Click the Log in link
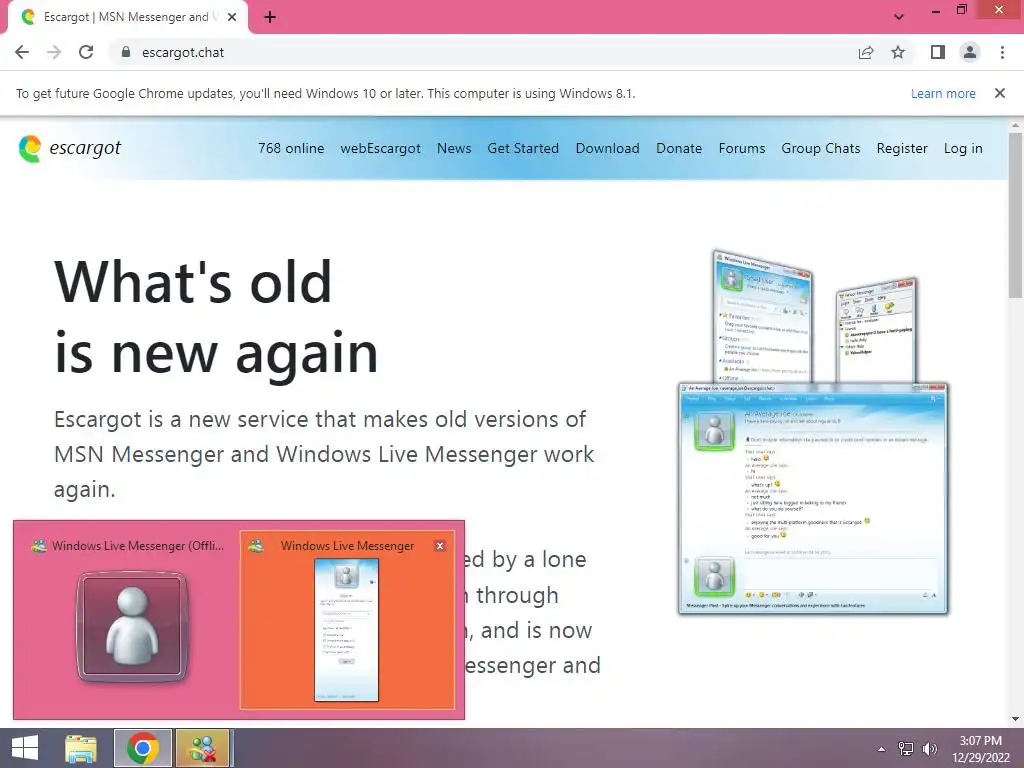 [963, 148]
